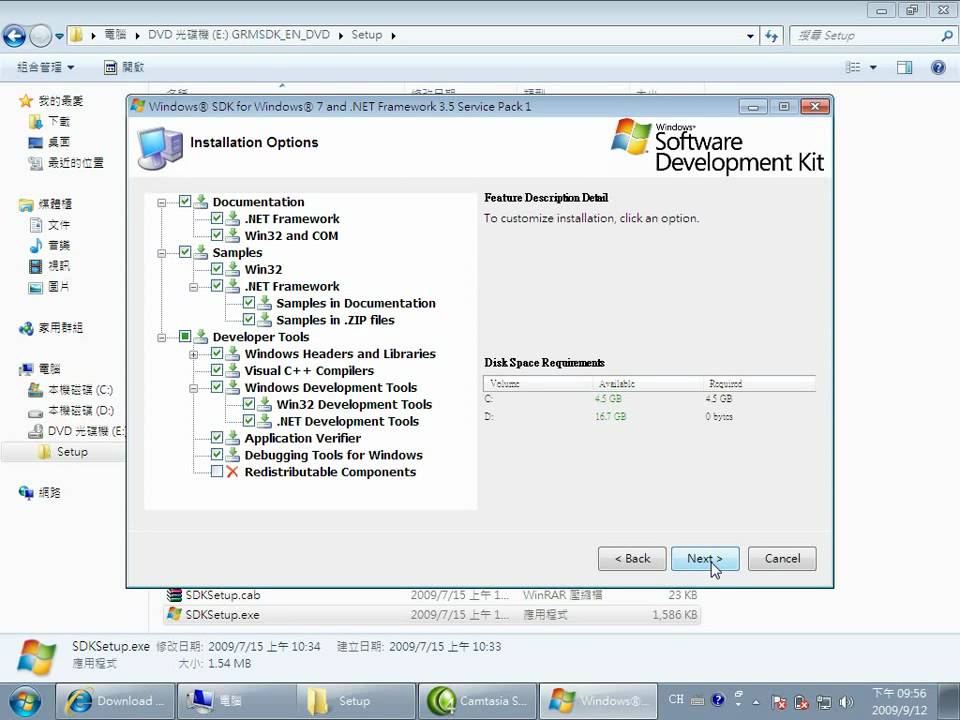Open the Explorer Organize menu

click(x=45, y=67)
